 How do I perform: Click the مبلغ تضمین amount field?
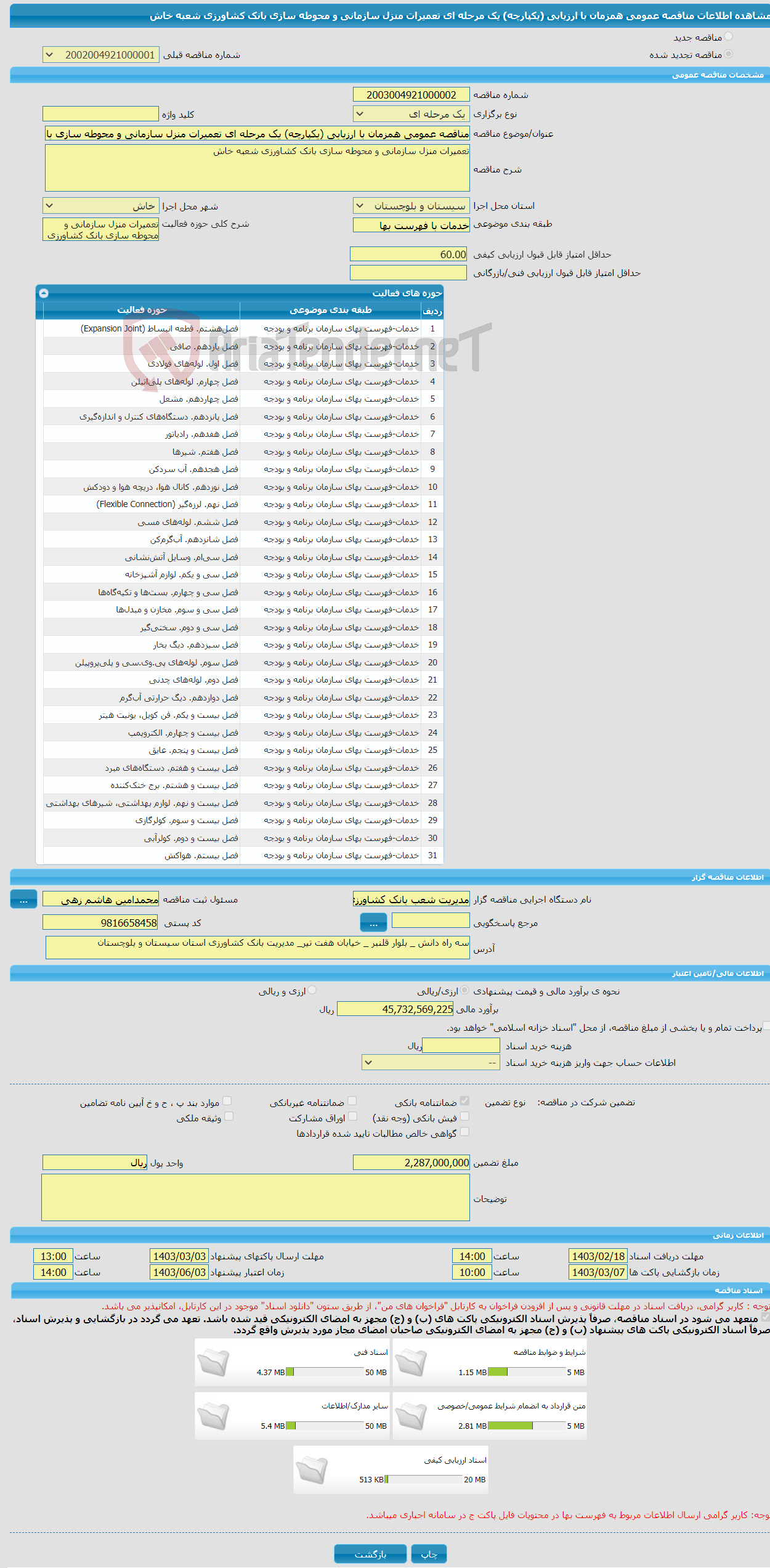411,1163
